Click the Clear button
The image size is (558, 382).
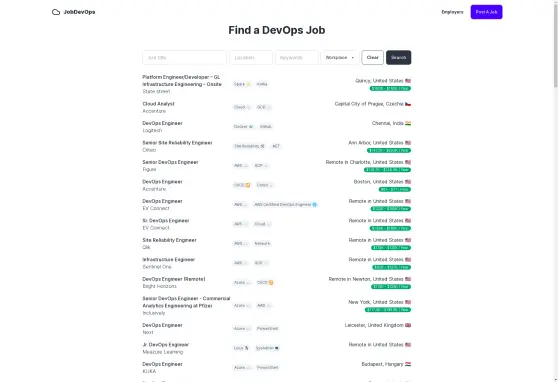click(x=372, y=58)
